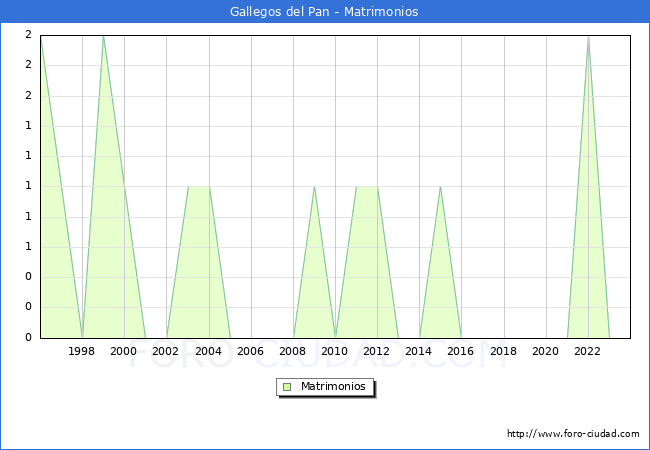
Task: Open the www.foro-ciudad.com link
Action: [573, 434]
